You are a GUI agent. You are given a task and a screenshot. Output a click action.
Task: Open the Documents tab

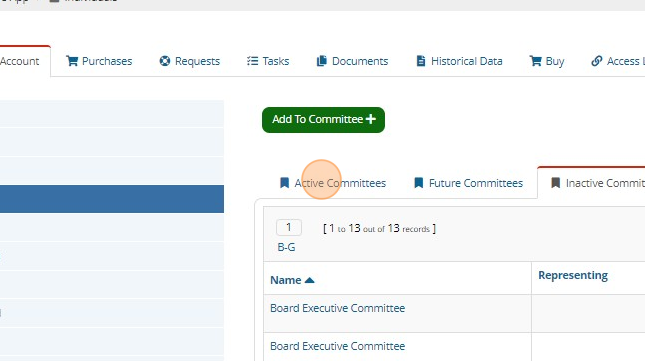(x=353, y=61)
